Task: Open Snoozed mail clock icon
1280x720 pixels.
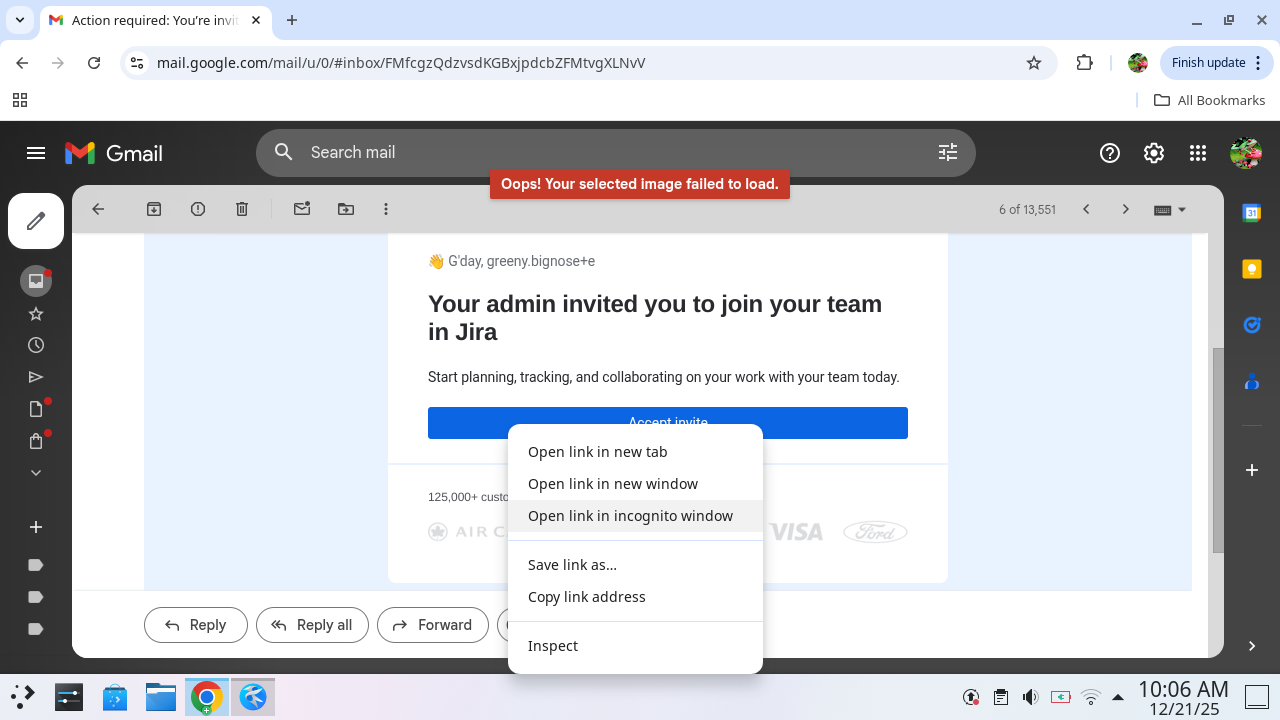Action: point(36,345)
